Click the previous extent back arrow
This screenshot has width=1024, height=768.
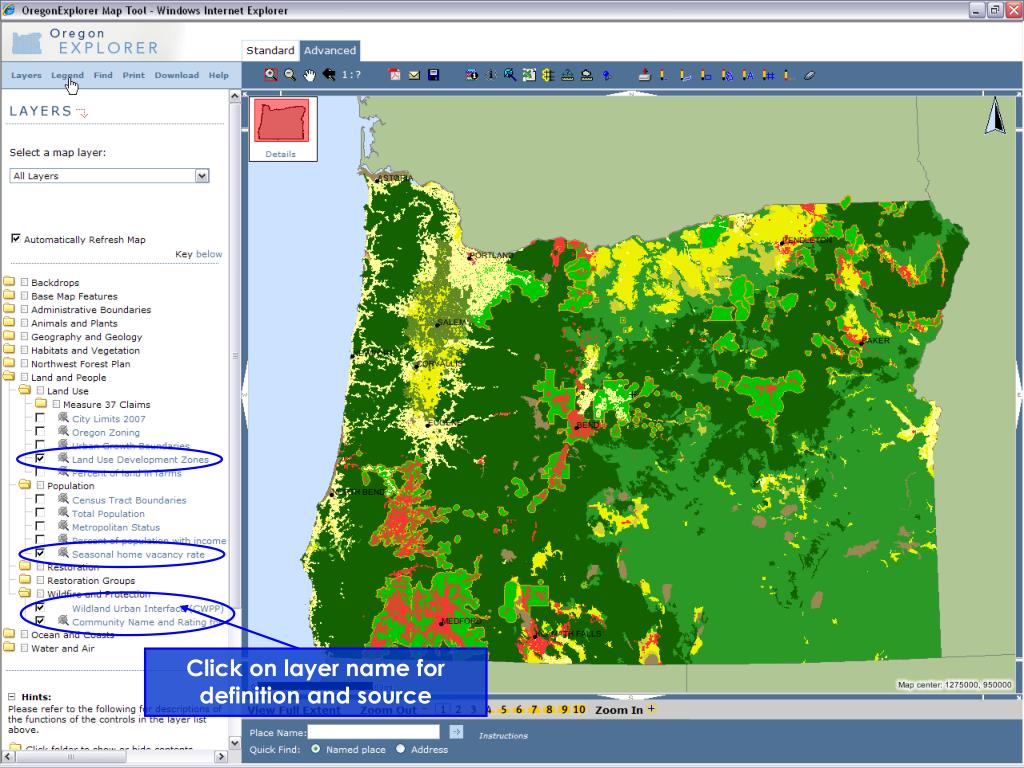pos(328,74)
